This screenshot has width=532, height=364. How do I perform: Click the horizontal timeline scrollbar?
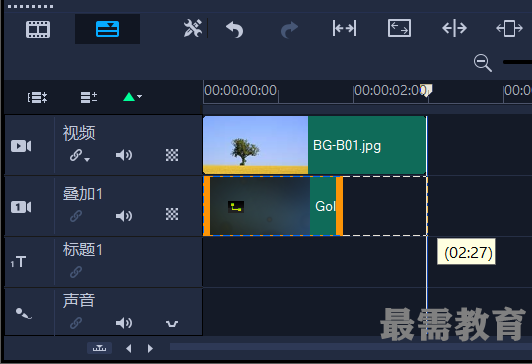pos(351,346)
